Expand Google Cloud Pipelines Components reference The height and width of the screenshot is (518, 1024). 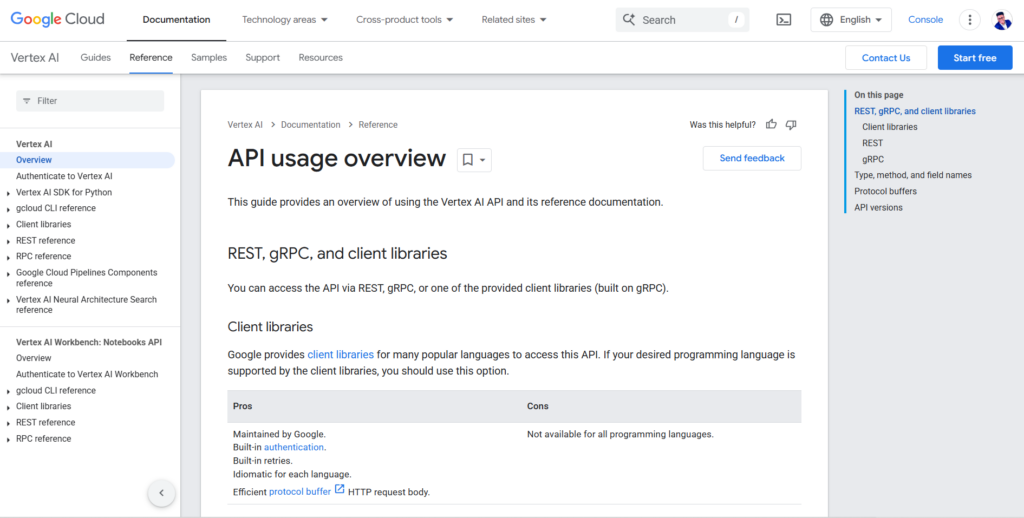click(x=8, y=274)
